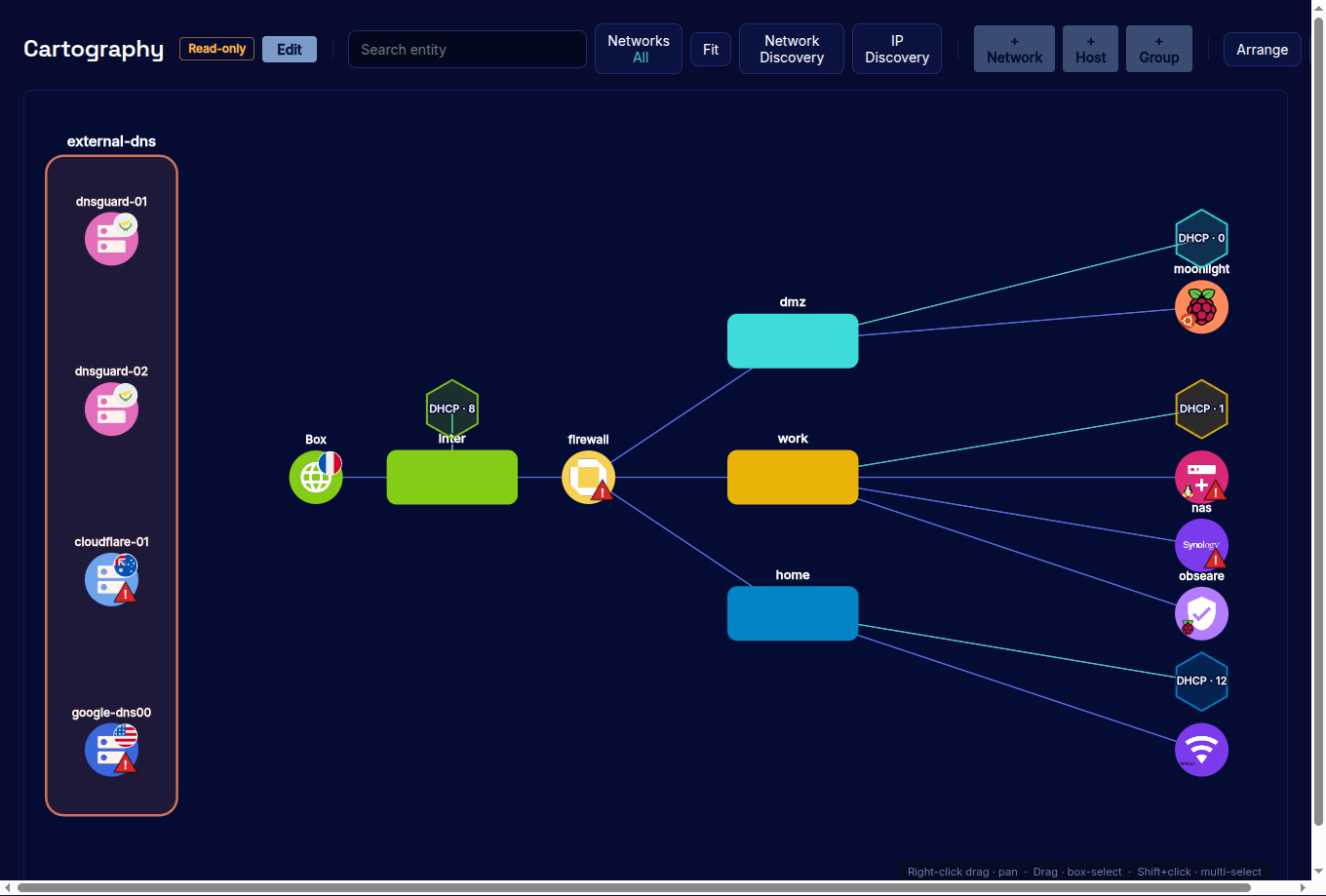Select the green inter network box
The image size is (1326, 896).
click(452, 478)
